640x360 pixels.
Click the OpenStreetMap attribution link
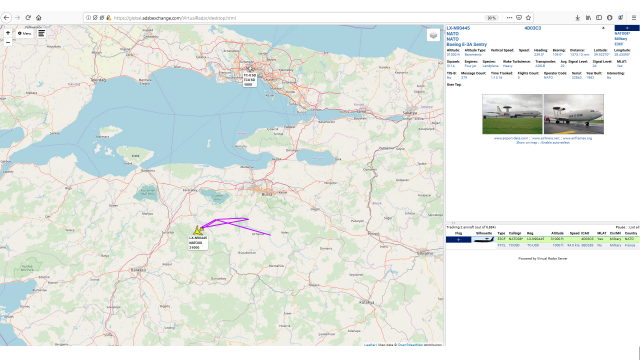pyautogui.click(x=410, y=345)
